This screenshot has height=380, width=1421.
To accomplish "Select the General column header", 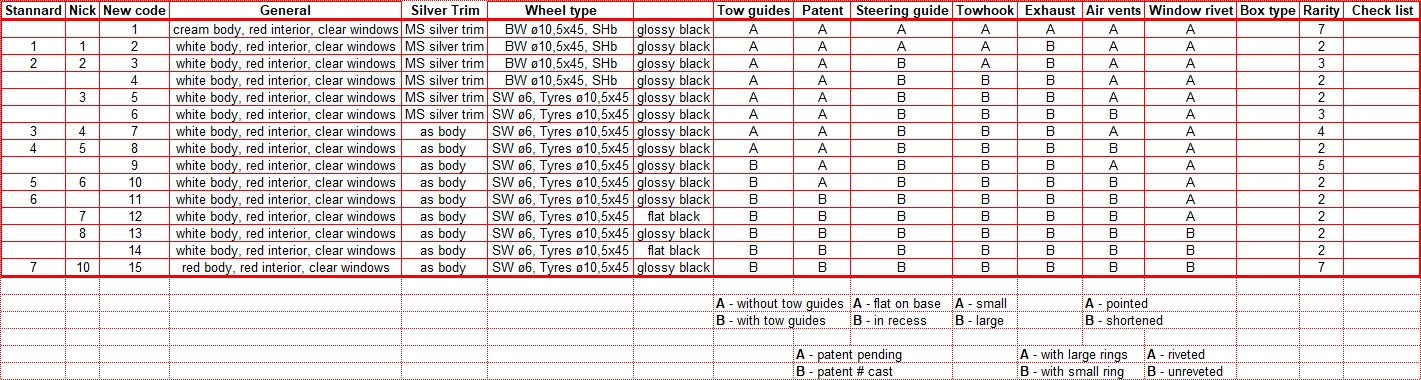I will pos(285,10).
